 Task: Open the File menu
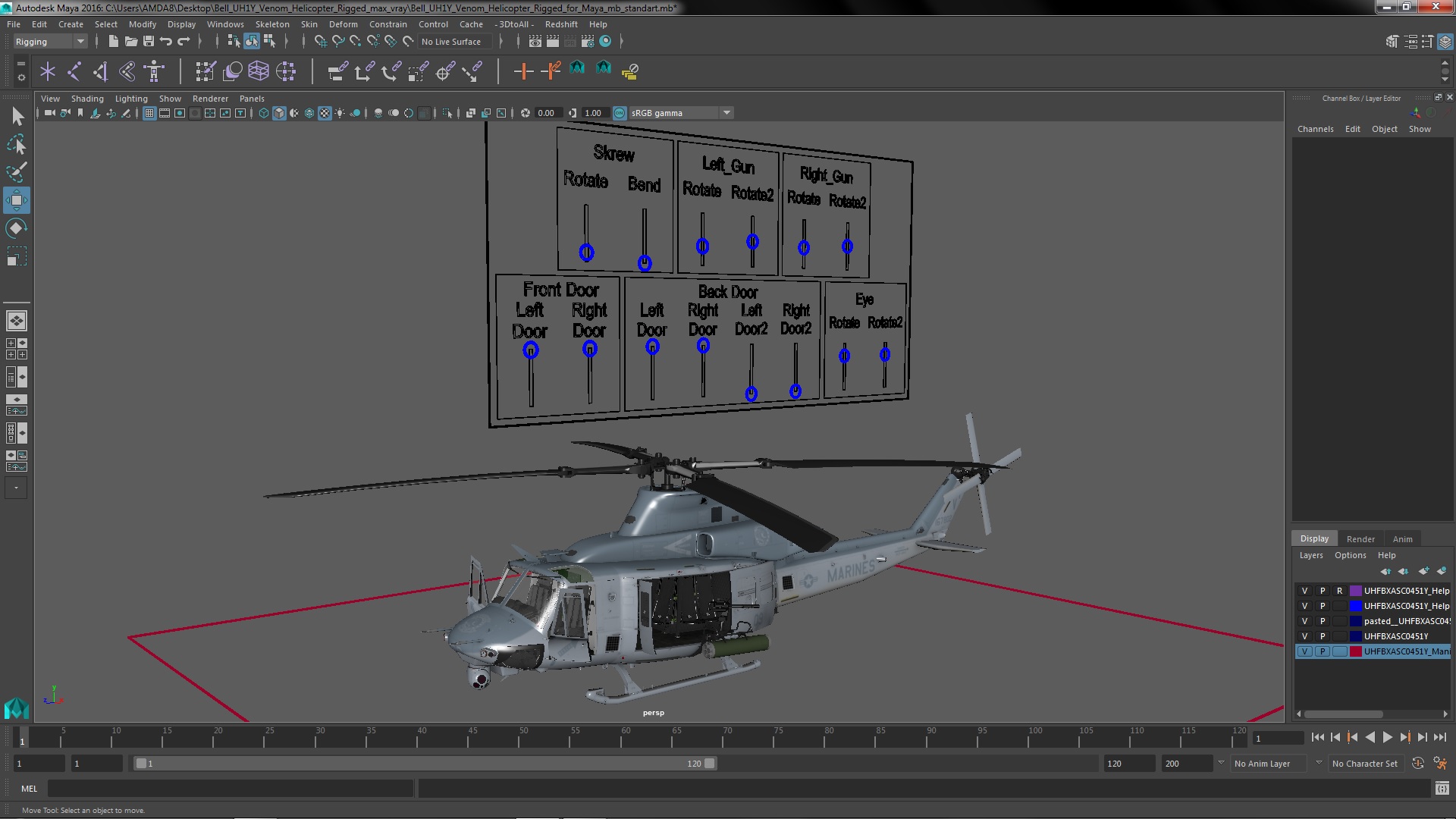click(x=14, y=24)
